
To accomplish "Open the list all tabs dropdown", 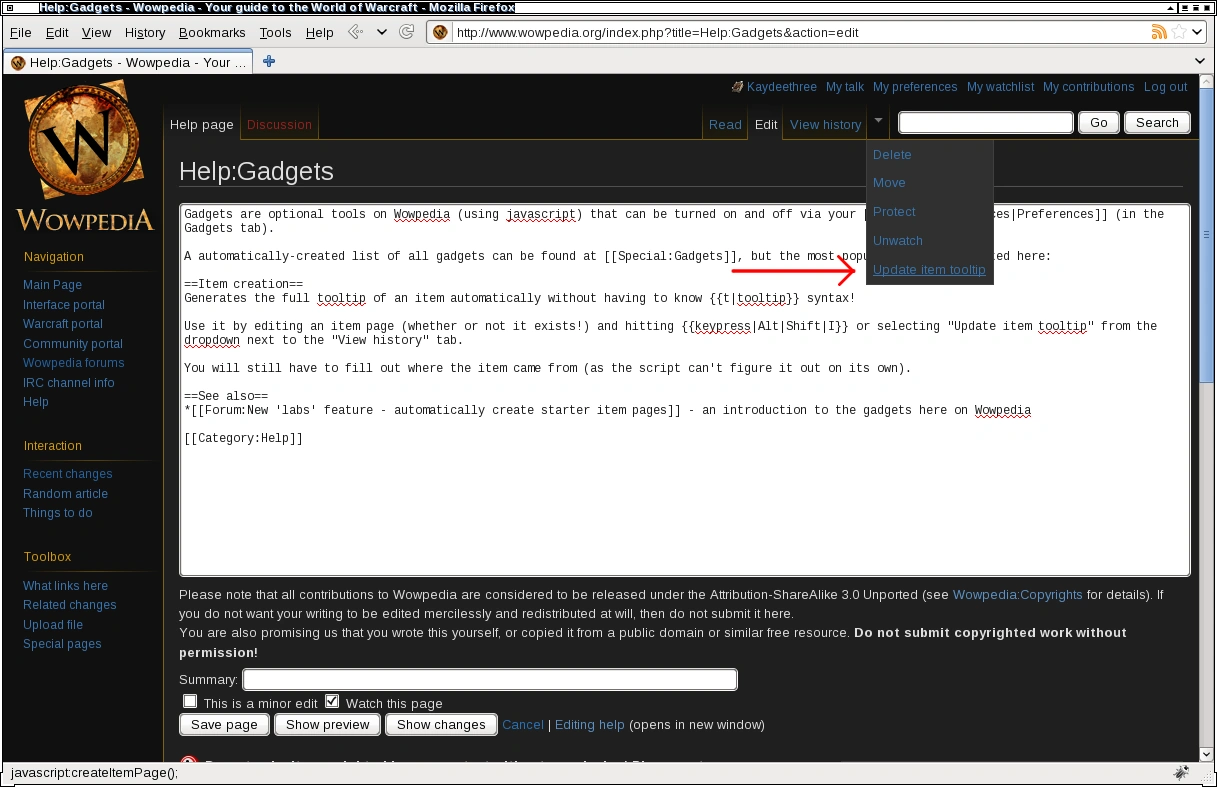I will click(1200, 61).
